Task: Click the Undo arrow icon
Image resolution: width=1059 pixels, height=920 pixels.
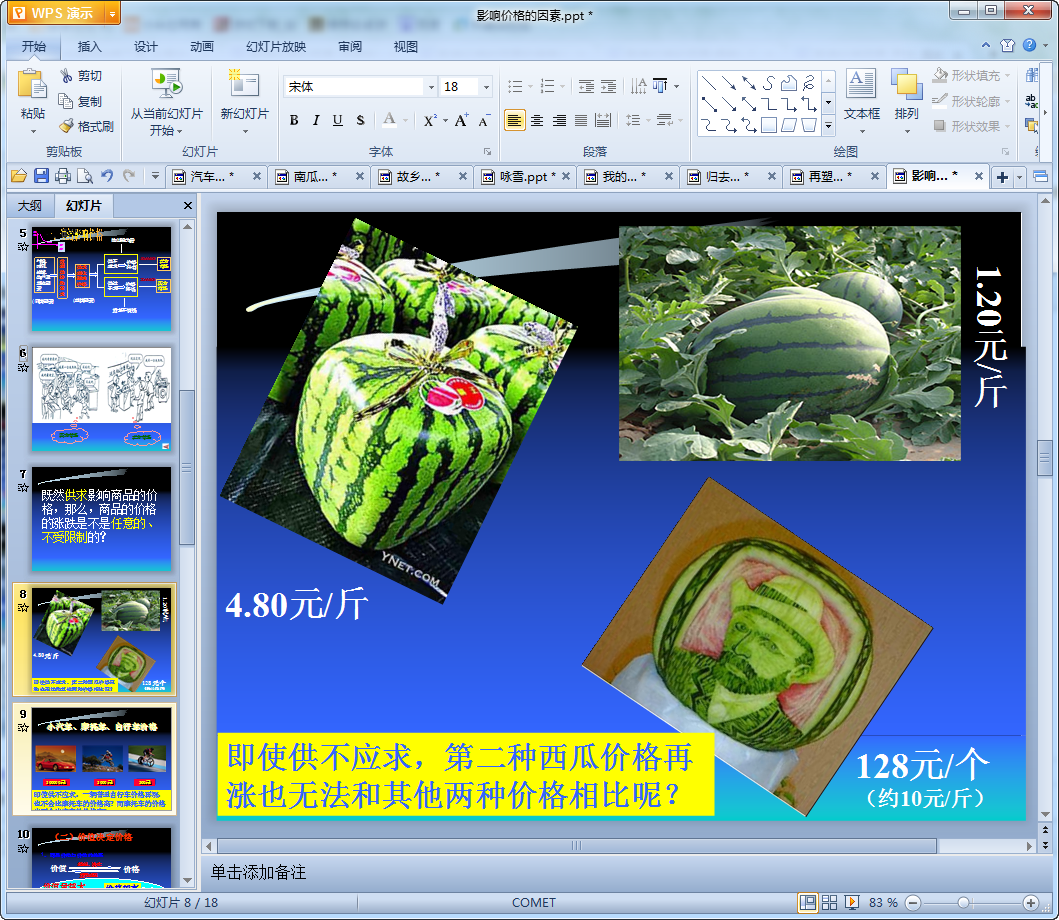Action: (x=107, y=176)
